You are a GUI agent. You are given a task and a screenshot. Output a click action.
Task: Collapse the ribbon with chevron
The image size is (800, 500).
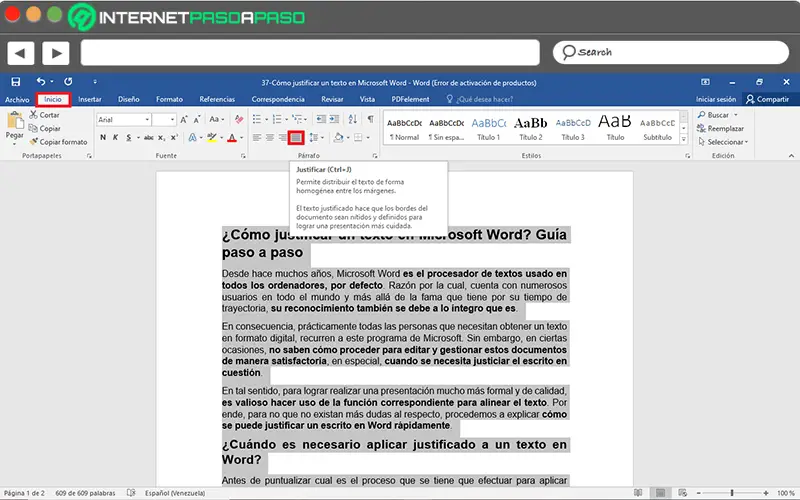791,156
